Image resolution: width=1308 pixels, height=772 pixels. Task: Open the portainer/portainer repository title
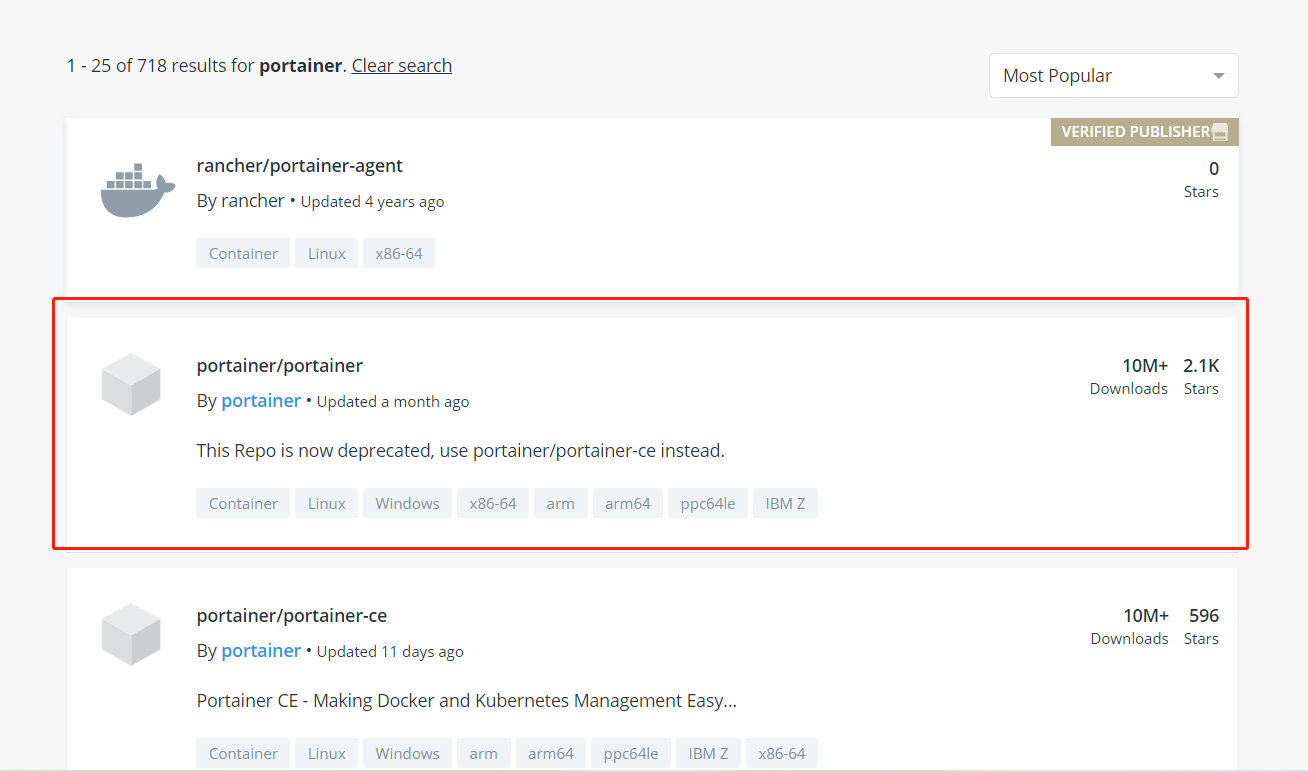tap(280, 366)
